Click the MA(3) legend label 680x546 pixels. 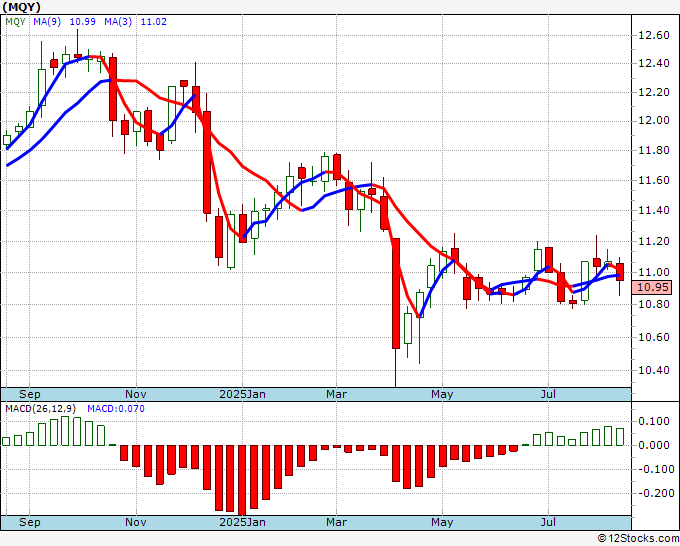coord(118,22)
